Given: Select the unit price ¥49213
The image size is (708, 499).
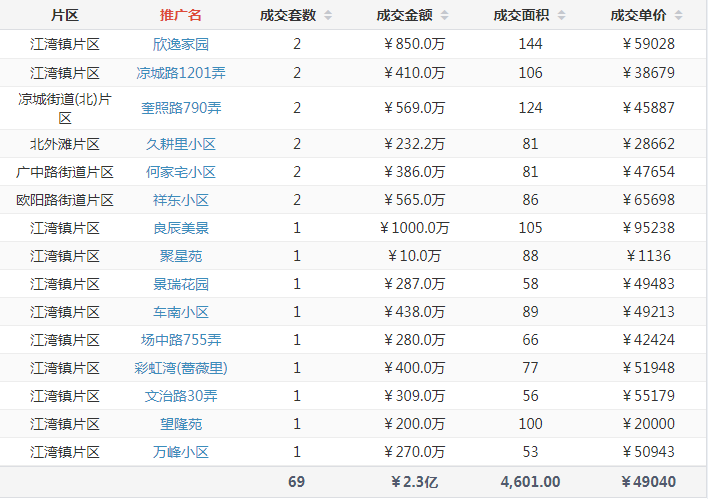Looking at the screenshot, I should (x=648, y=312).
